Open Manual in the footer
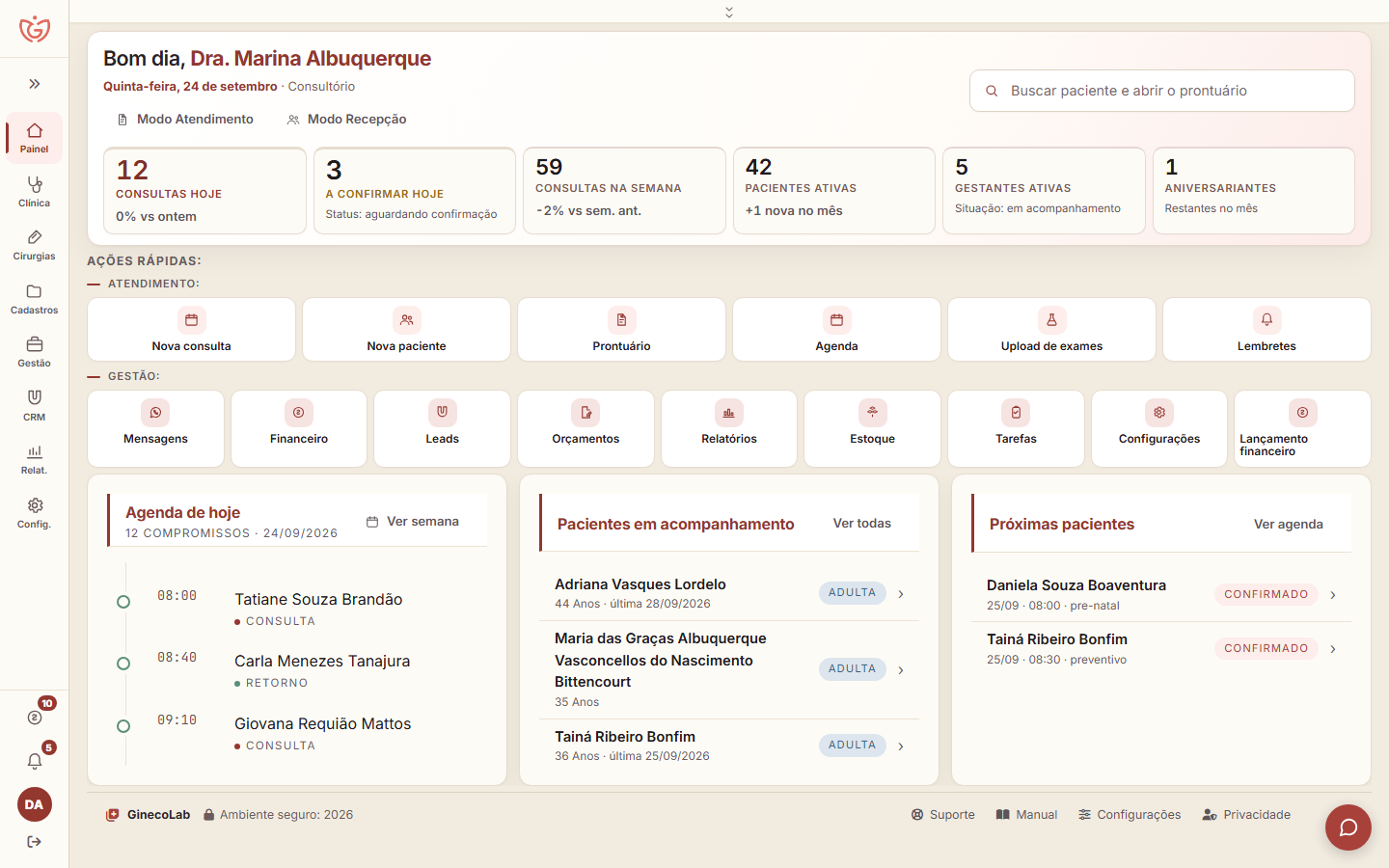 coord(1027,815)
